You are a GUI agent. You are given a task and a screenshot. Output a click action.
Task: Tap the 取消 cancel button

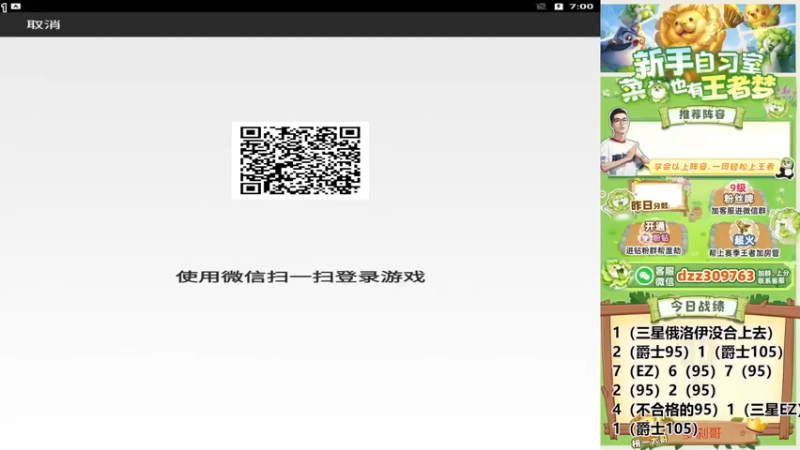[43, 24]
